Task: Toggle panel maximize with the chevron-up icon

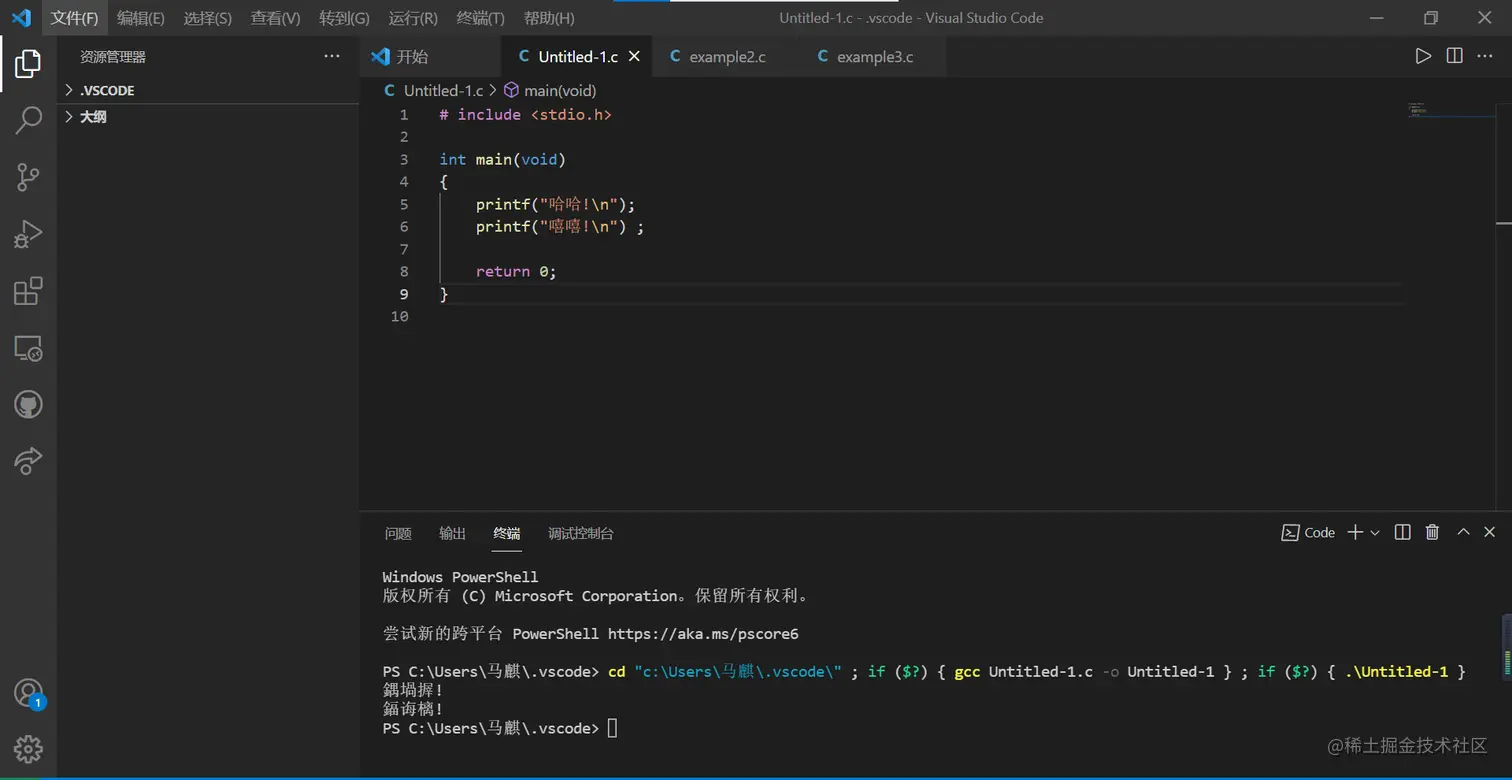Action: point(1462,532)
